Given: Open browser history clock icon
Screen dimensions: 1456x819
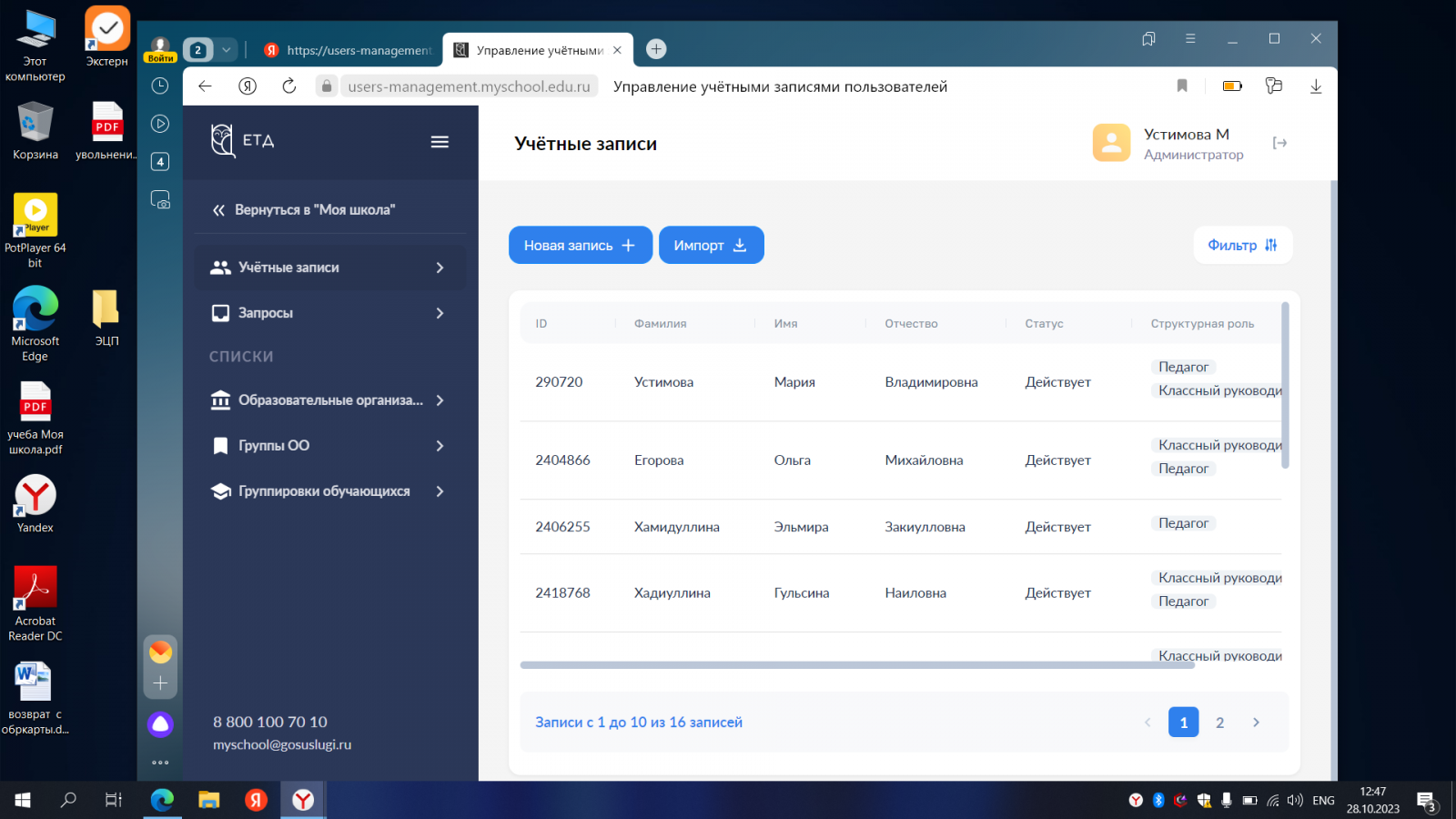Looking at the screenshot, I should point(160,86).
